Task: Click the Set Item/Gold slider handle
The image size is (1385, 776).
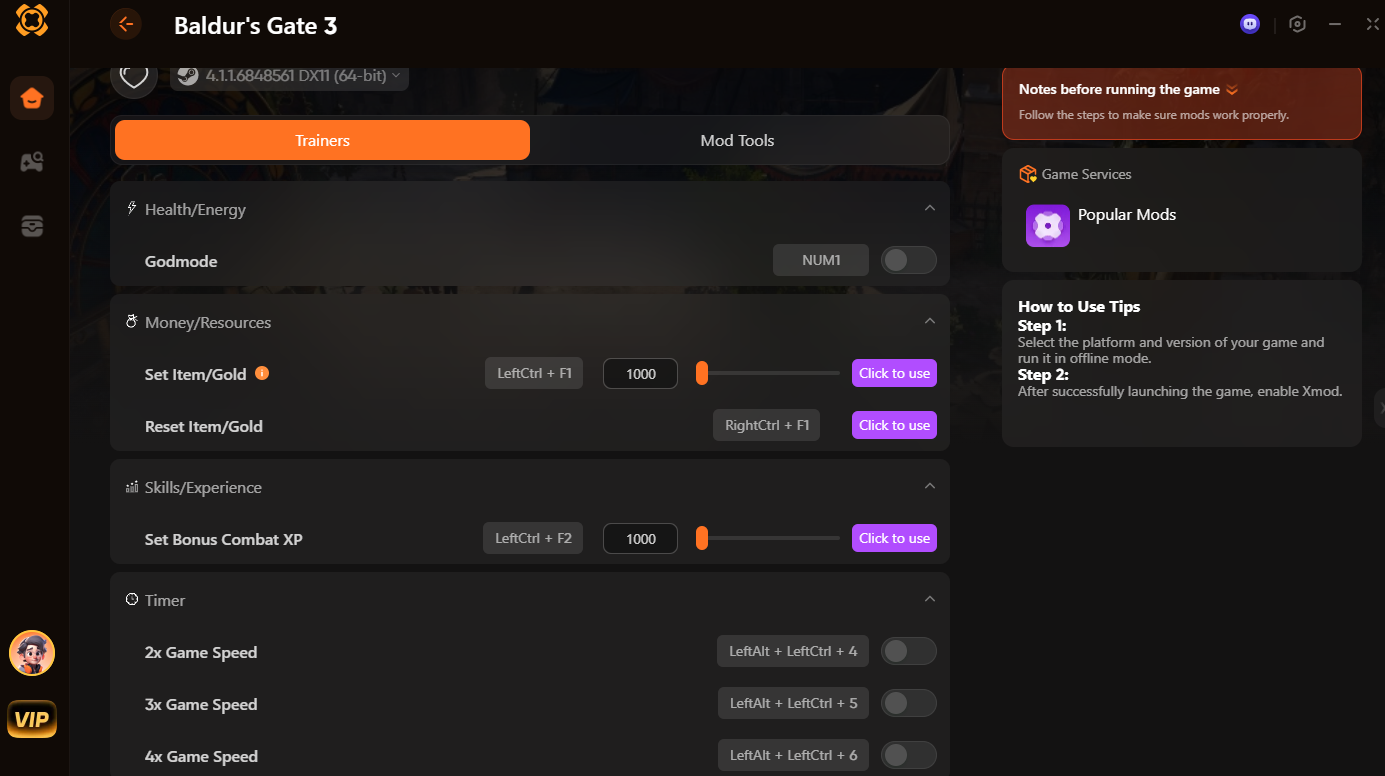Action: [702, 373]
